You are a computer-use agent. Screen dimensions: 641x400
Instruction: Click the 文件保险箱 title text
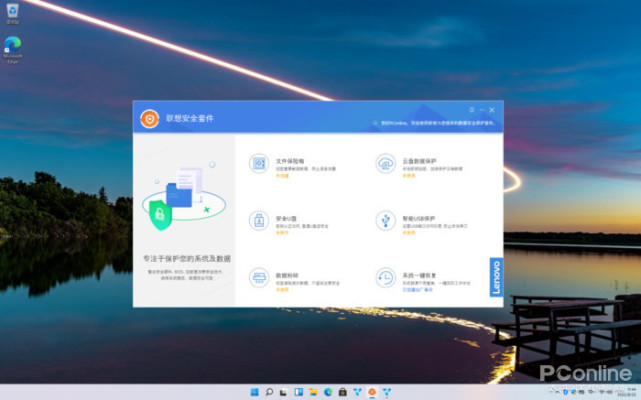[x=290, y=161]
